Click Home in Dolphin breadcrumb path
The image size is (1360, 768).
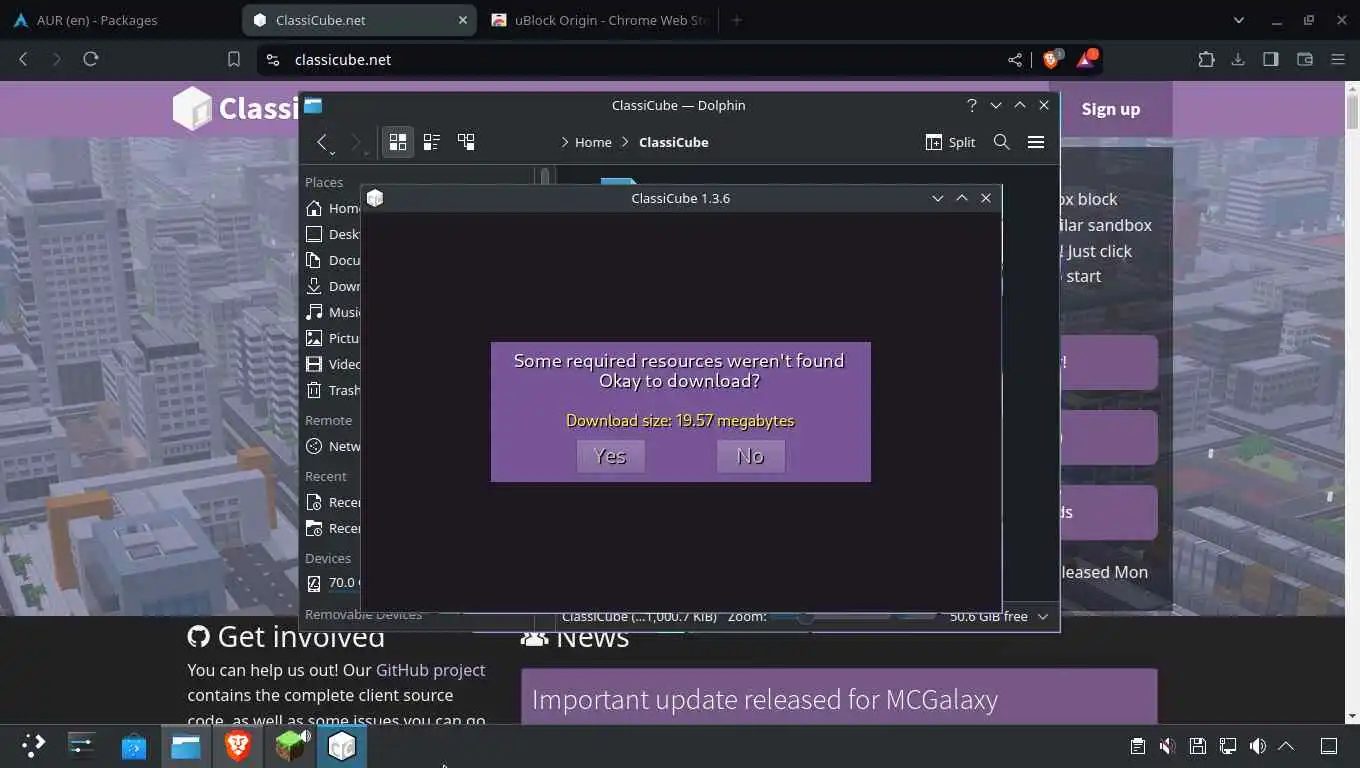coord(593,142)
